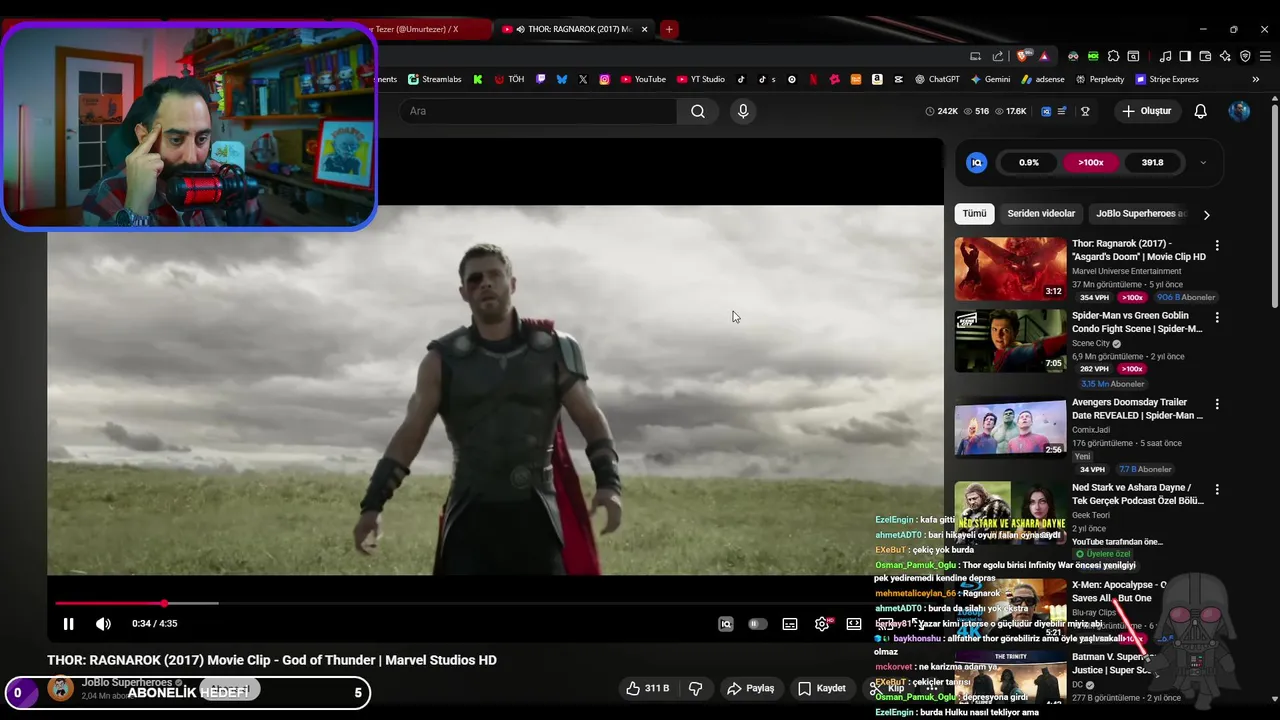
Task: Open the Oluştur create menu
Action: pyautogui.click(x=1146, y=111)
